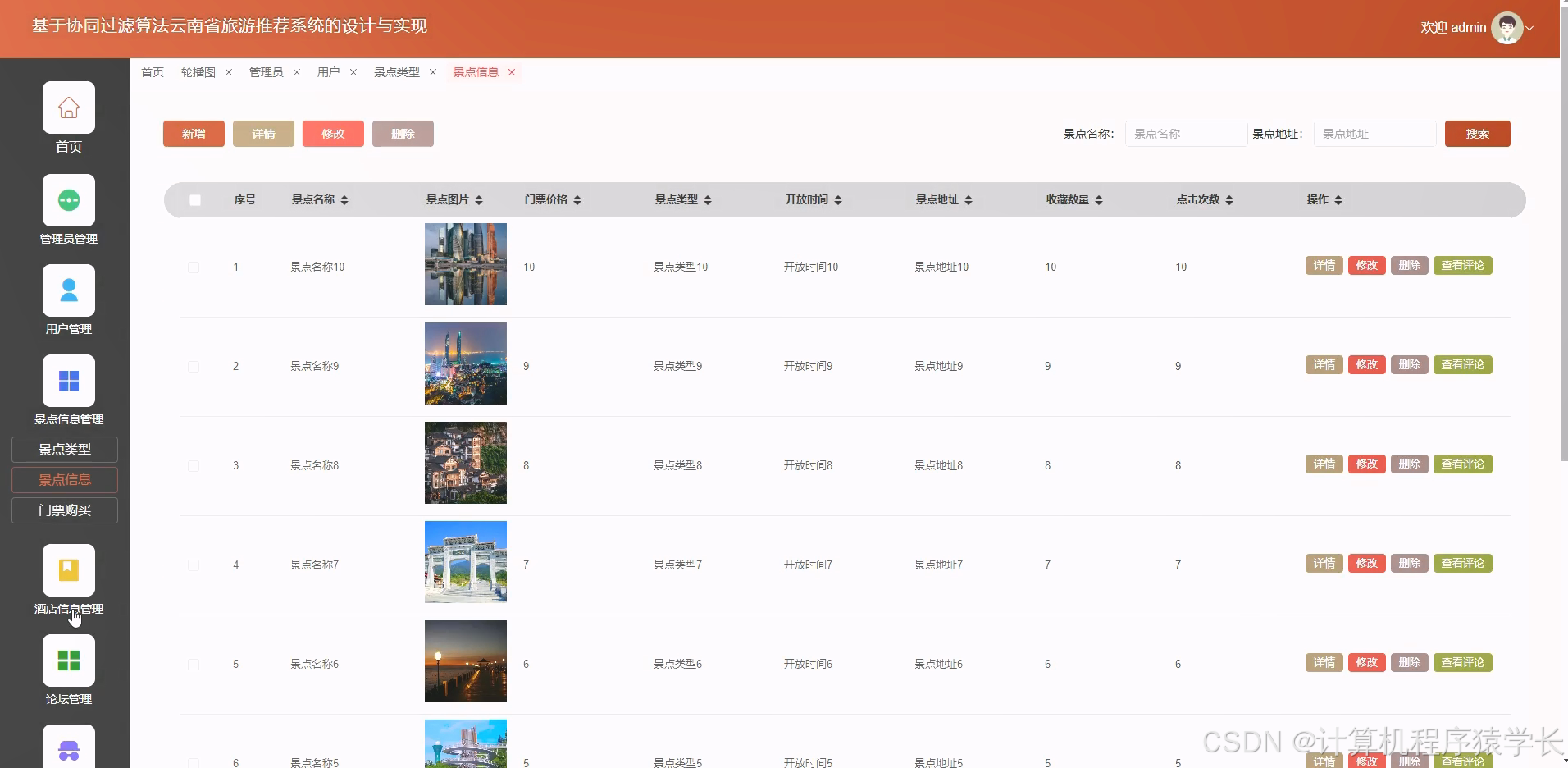The image size is (1568, 768).
Task: Toggle the select-all checkbox in table header
Action: coord(195,200)
